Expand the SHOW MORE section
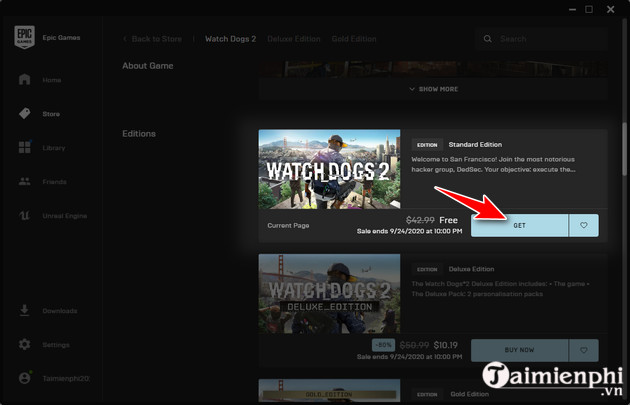 tap(433, 89)
